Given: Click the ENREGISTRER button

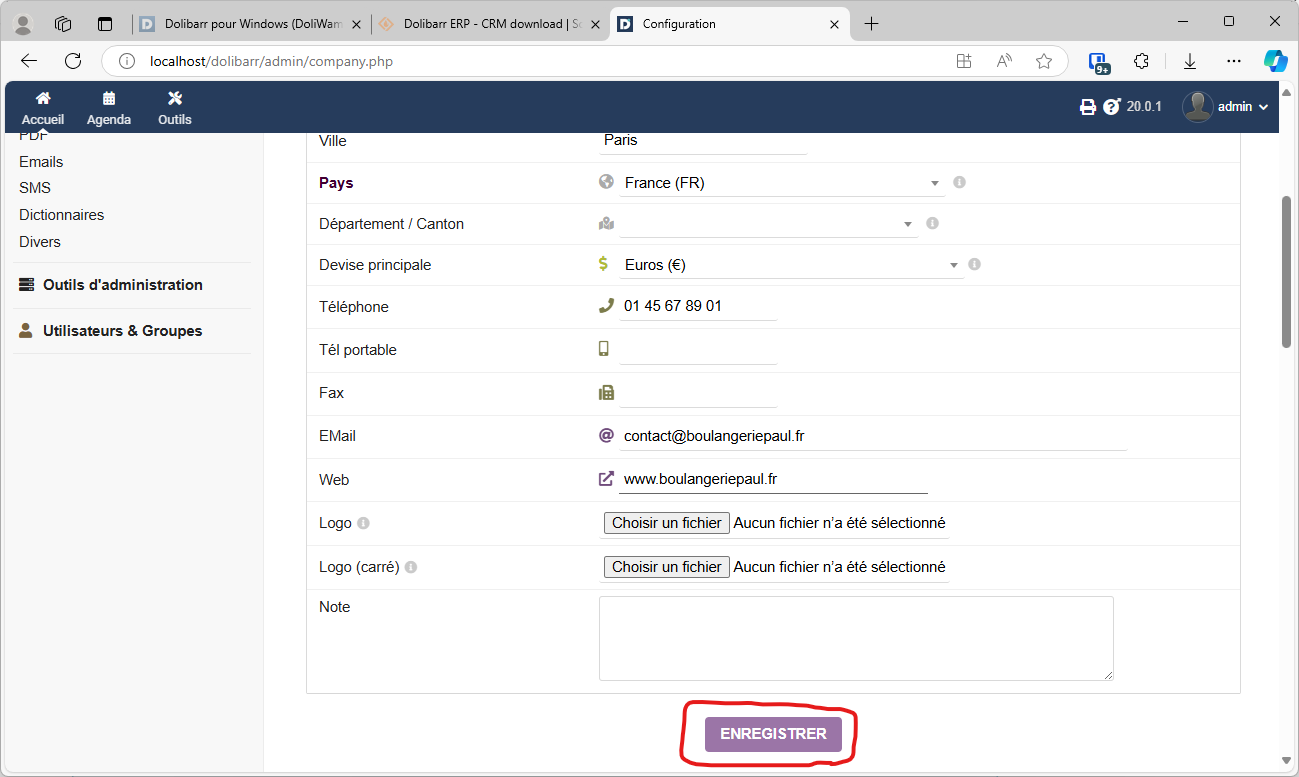Looking at the screenshot, I should click(773, 734).
